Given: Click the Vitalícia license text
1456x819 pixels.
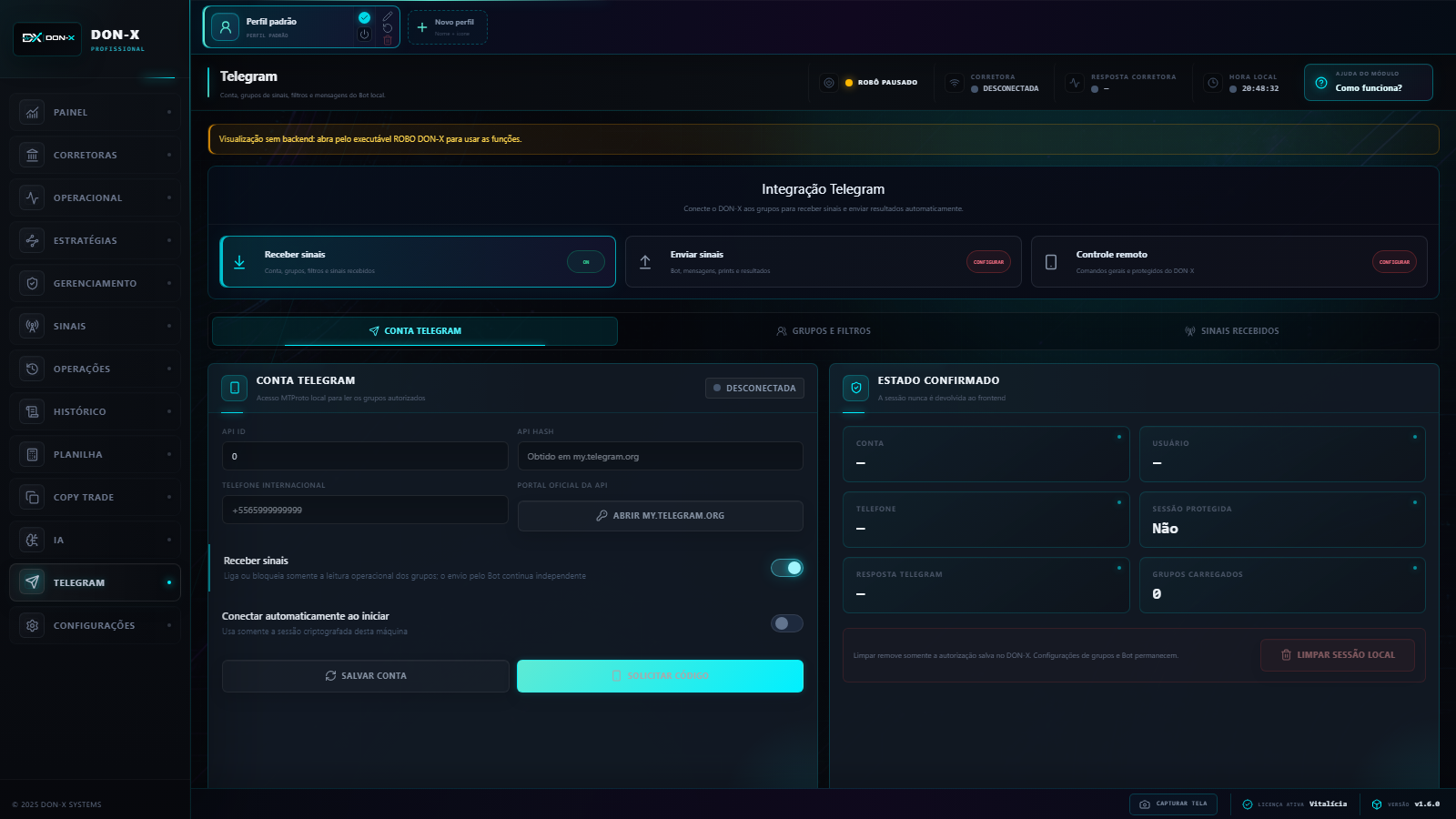Looking at the screenshot, I should [1328, 804].
